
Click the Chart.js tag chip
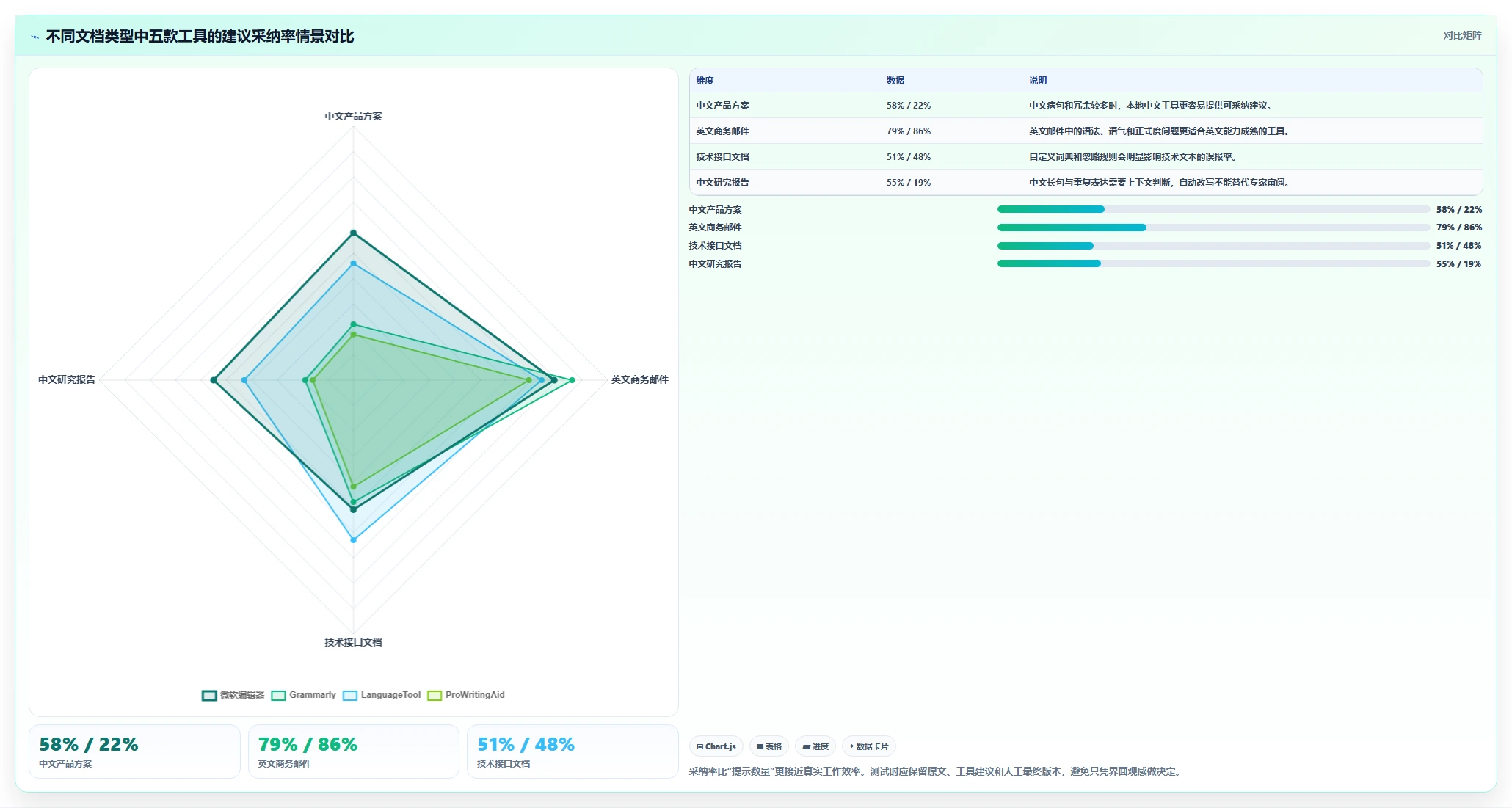tap(716, 746)
